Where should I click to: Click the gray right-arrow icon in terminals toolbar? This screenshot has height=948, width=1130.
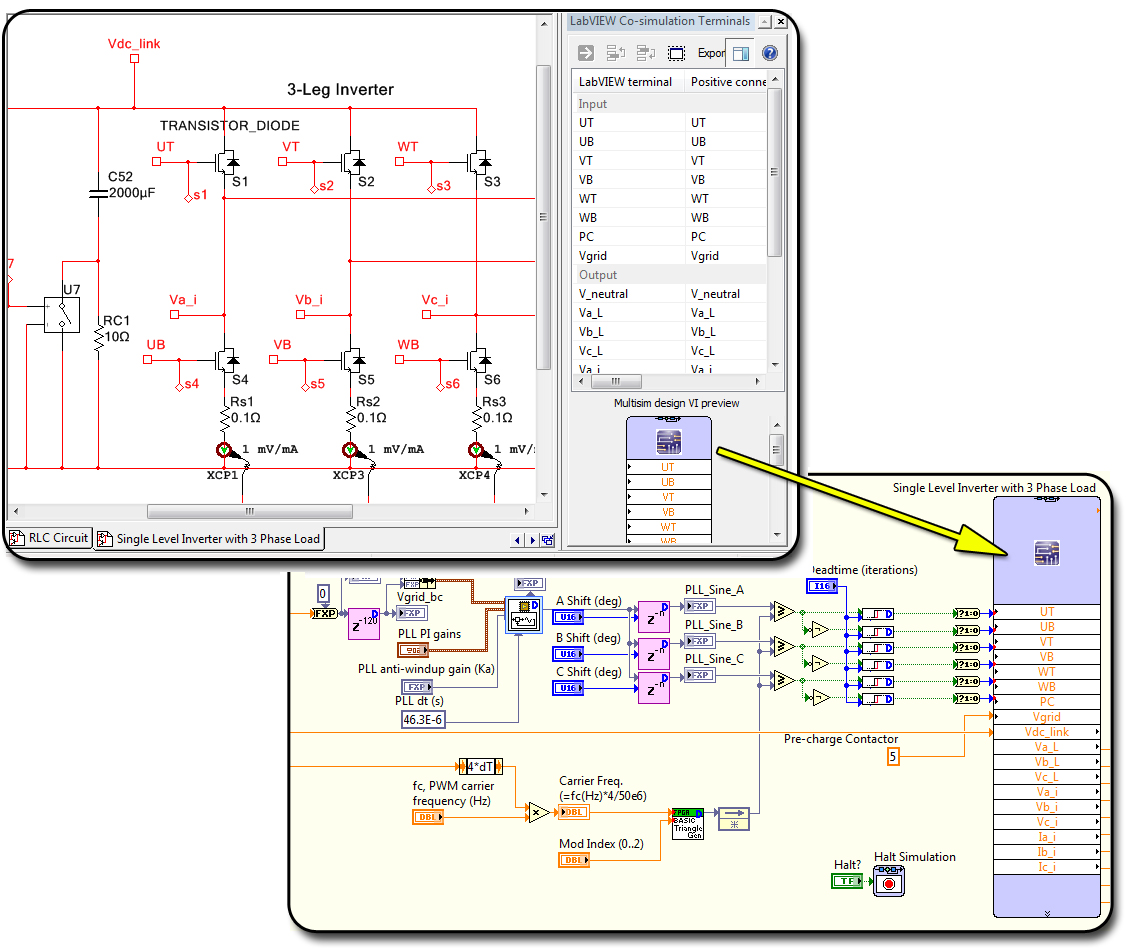(586, 53)
